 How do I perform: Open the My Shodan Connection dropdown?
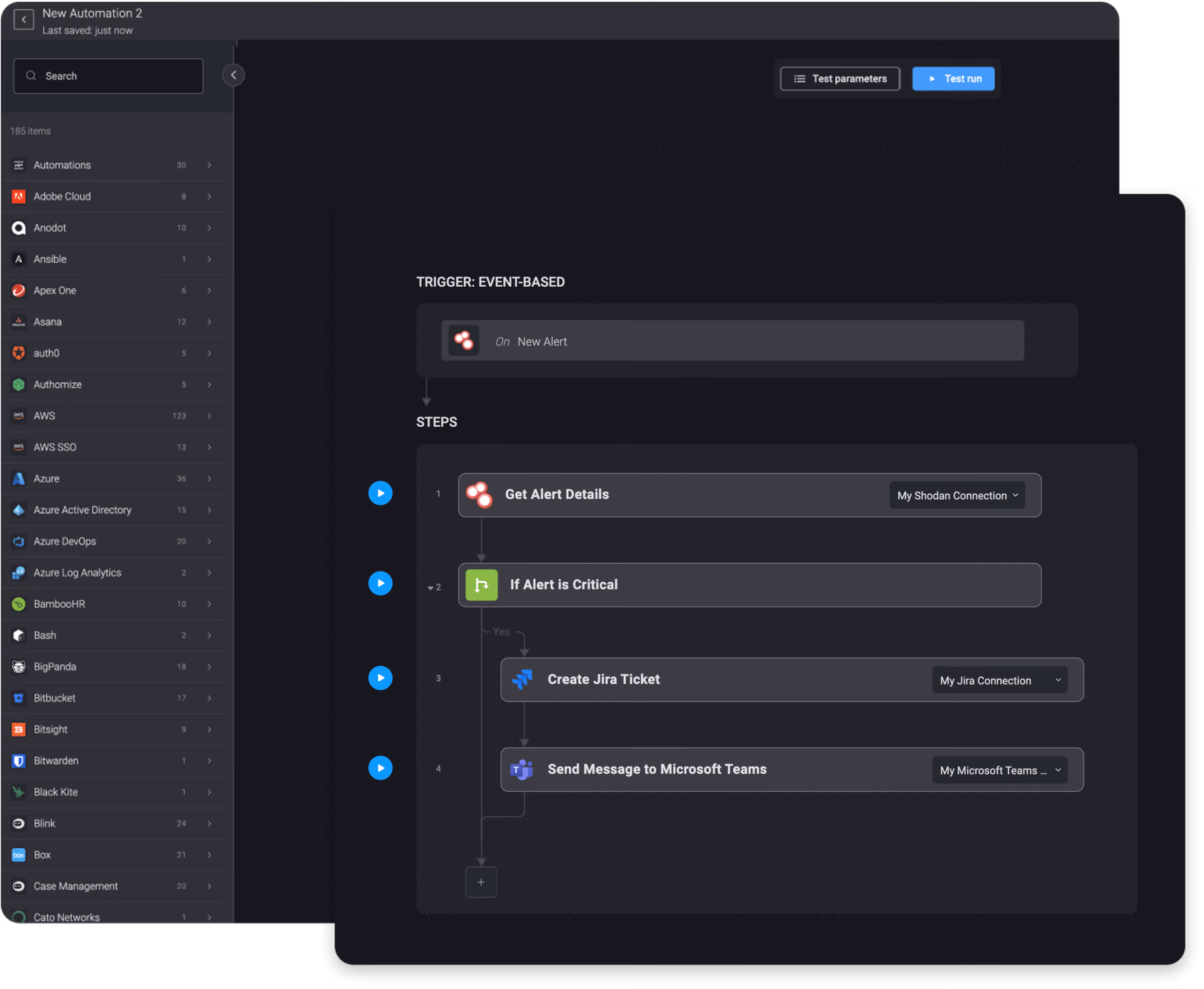[957, 496]
